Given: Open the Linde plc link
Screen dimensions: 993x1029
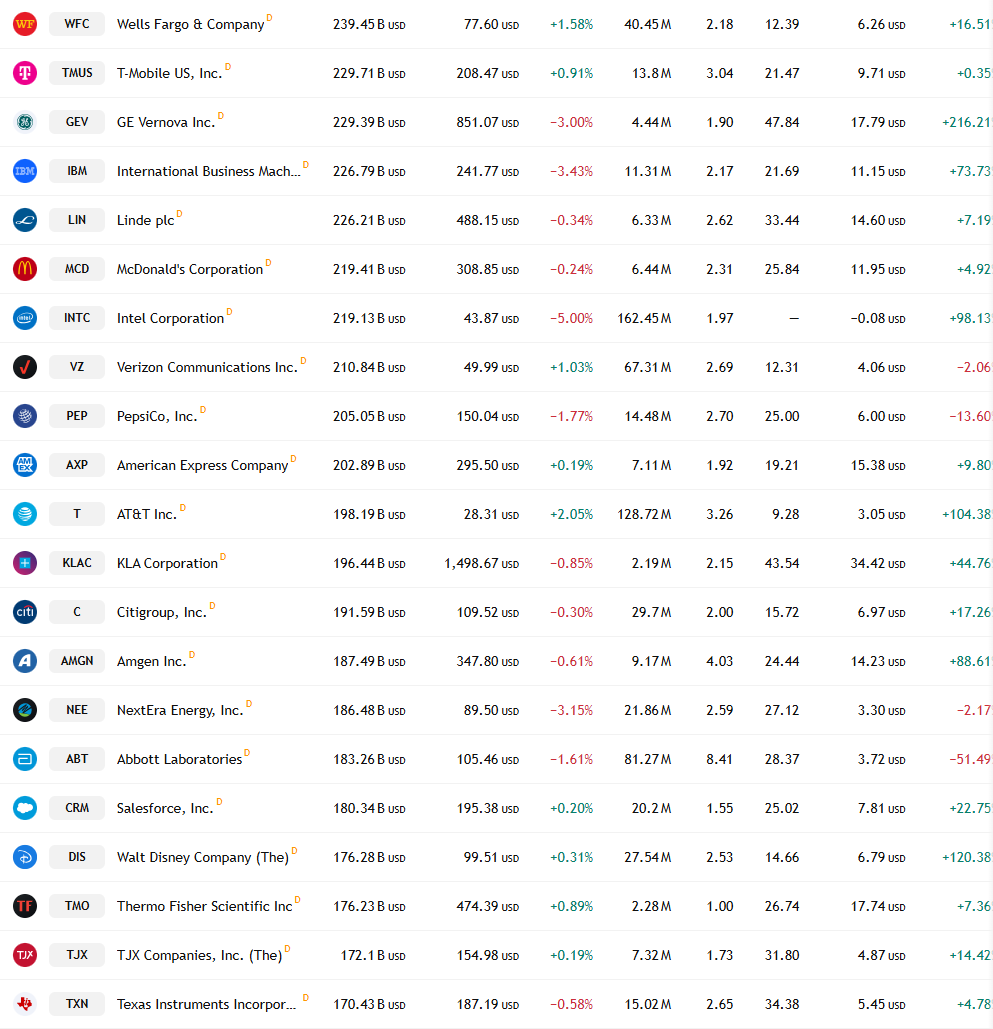Looking at the screenshot, I should pos(146,220).
